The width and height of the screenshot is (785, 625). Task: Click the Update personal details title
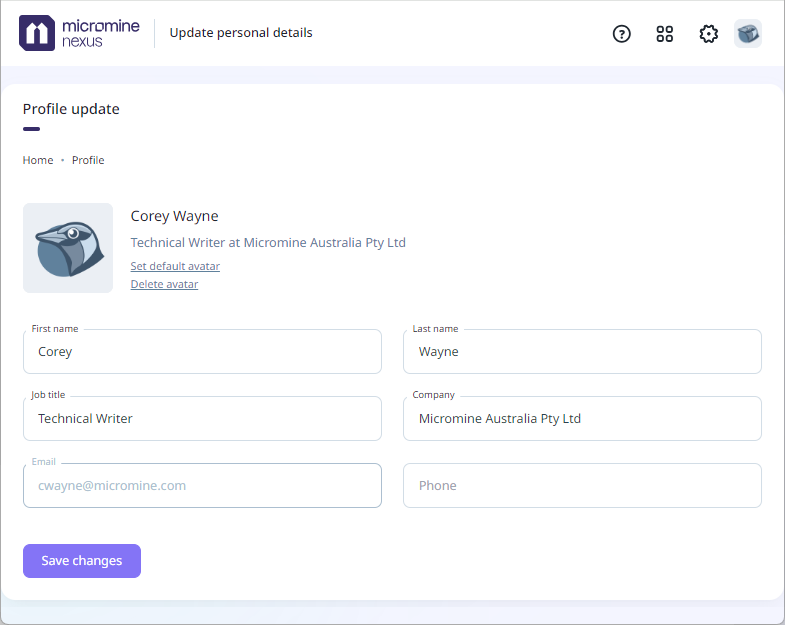coord(241,33)
